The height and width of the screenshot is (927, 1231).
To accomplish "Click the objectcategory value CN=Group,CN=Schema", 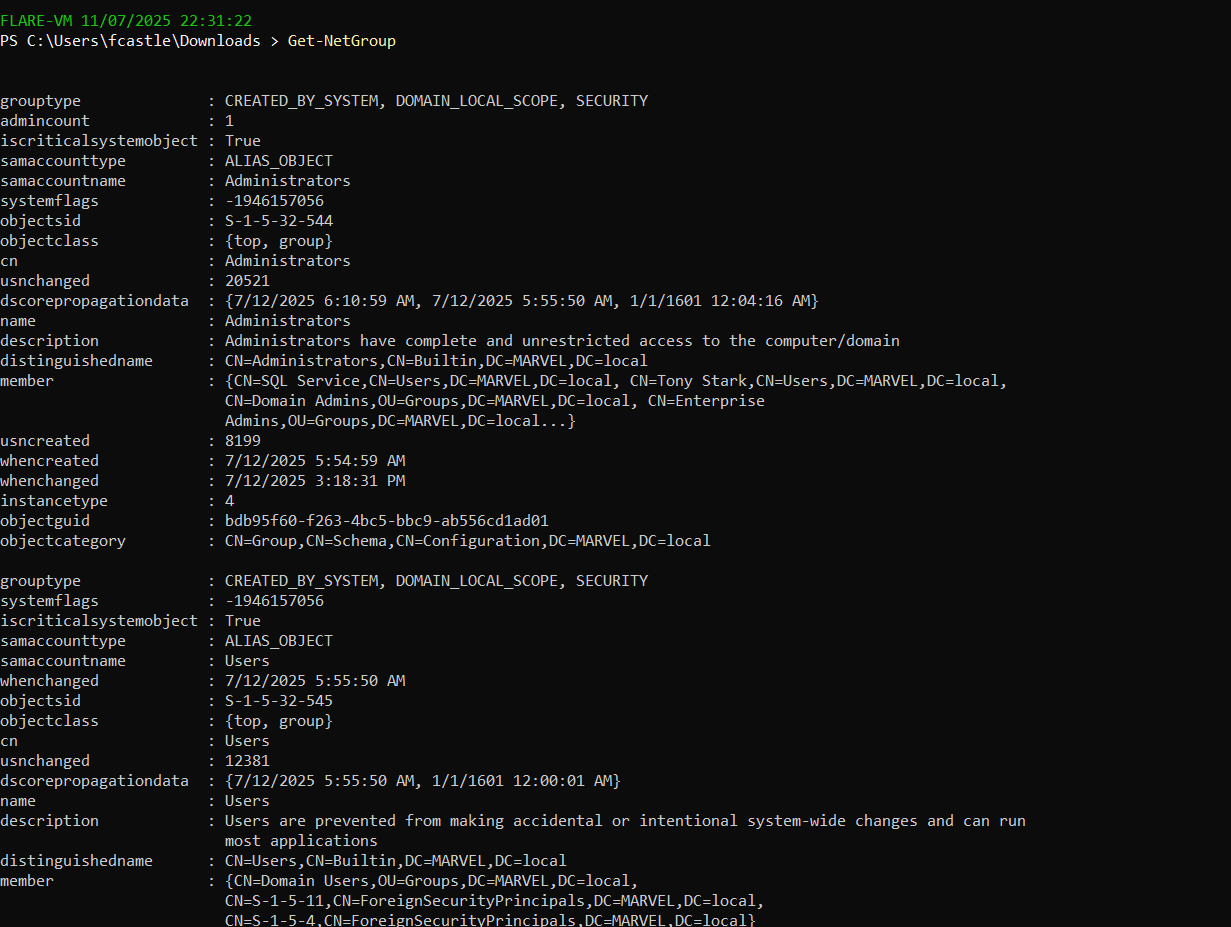I will click(468, 541).
